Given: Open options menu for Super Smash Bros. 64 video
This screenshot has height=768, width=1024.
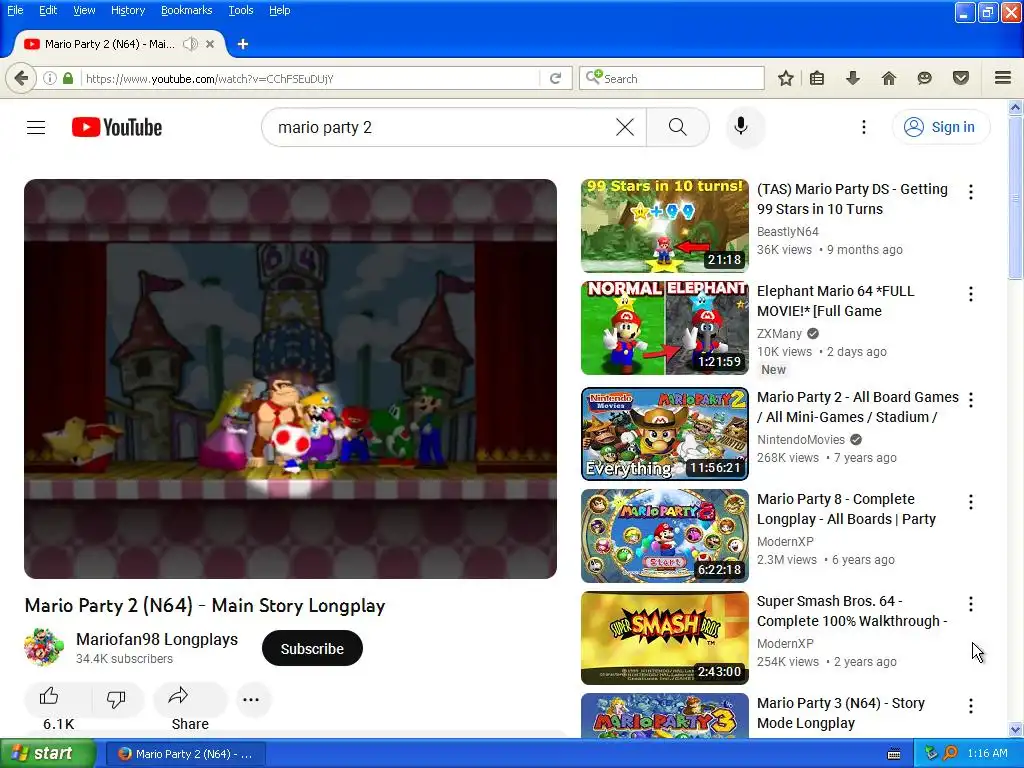Looking at the screenshot, I should tap(971, 604).
